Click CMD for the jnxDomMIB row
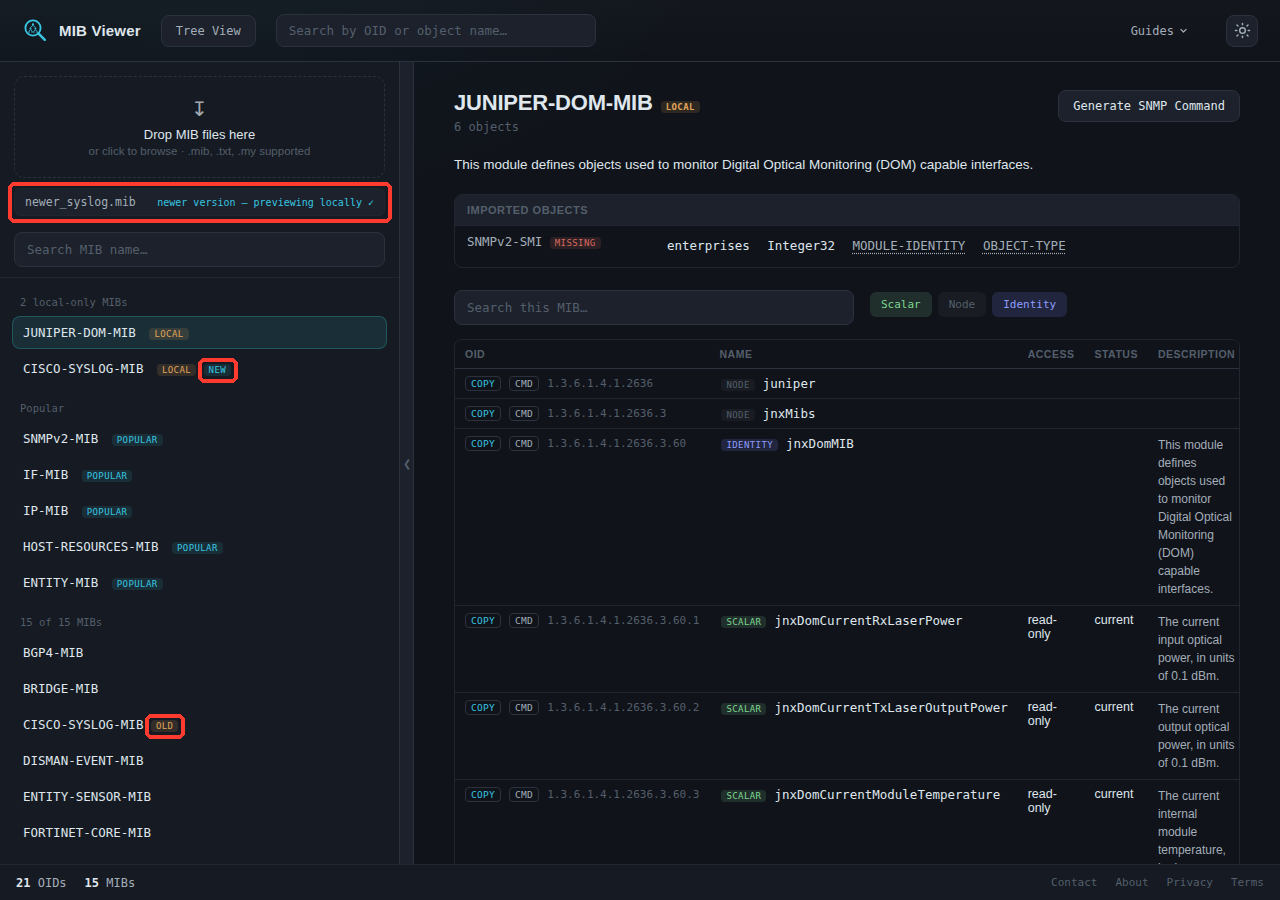Image resolution: width=1280 pixels, height=900 pixels. click(524, 443)
